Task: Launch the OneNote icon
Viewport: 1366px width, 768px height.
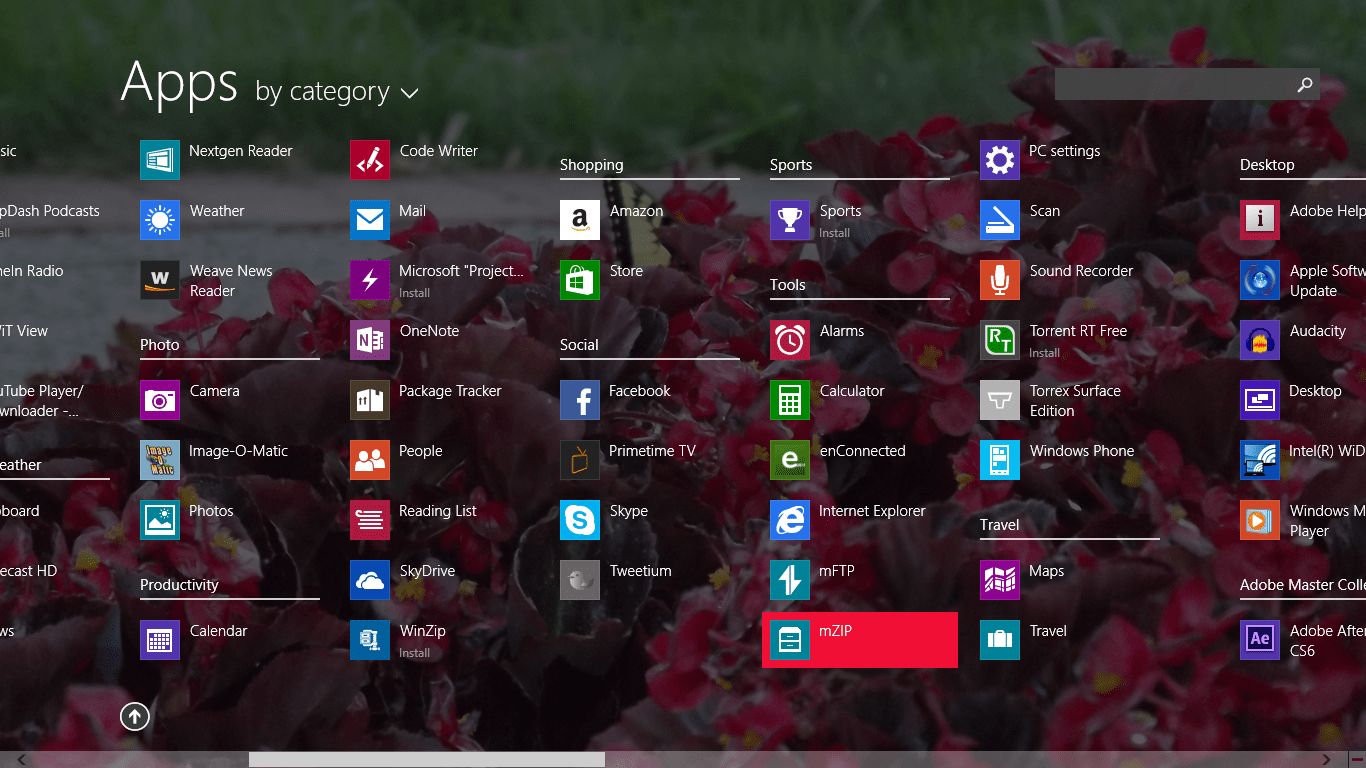Action: coord(370,340)
